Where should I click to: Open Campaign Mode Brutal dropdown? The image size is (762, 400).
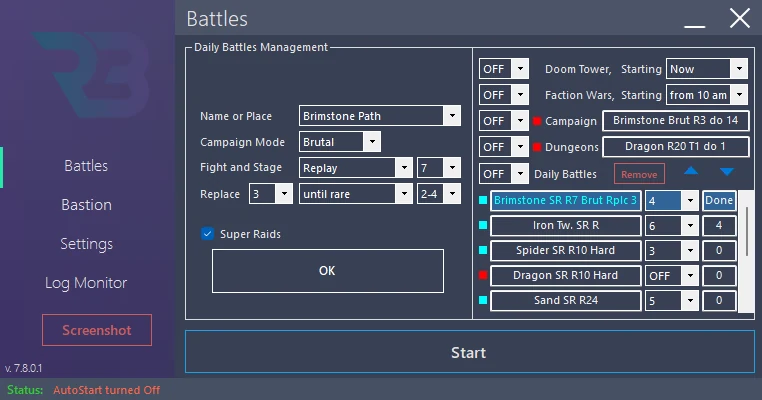340,142
